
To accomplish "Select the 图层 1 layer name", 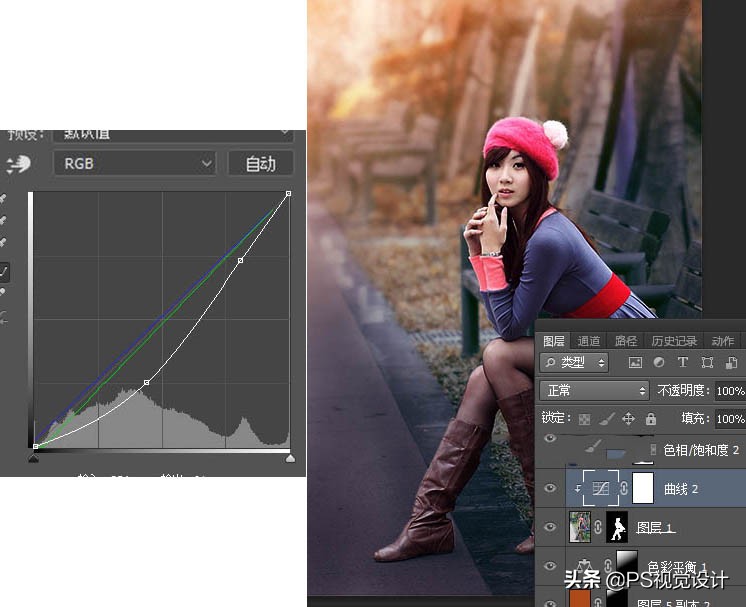I will click(656, 527).
